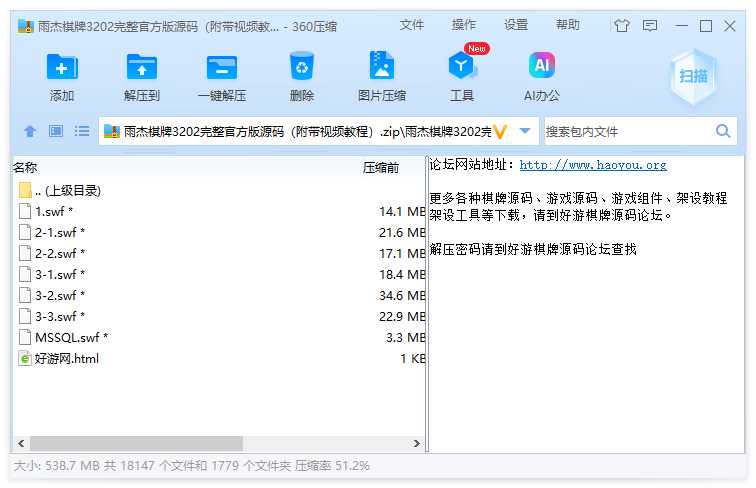
Task: Sort by 压缩前 column header
Action: pos(381,167)
